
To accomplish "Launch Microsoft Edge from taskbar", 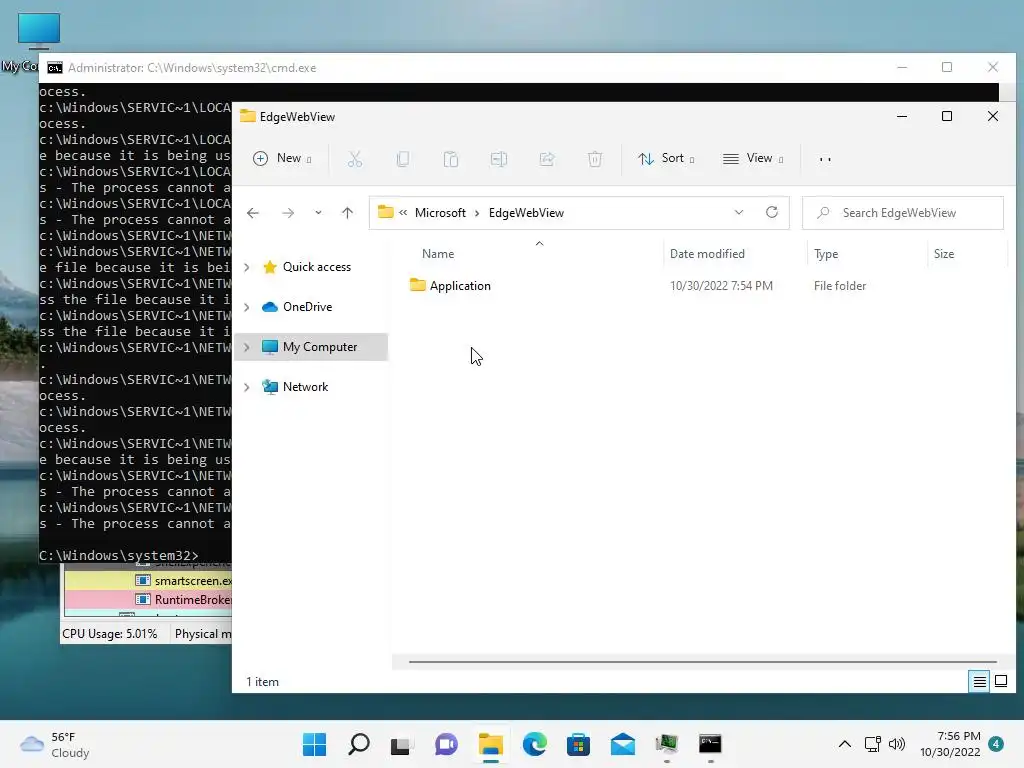I will pos(535,744).
